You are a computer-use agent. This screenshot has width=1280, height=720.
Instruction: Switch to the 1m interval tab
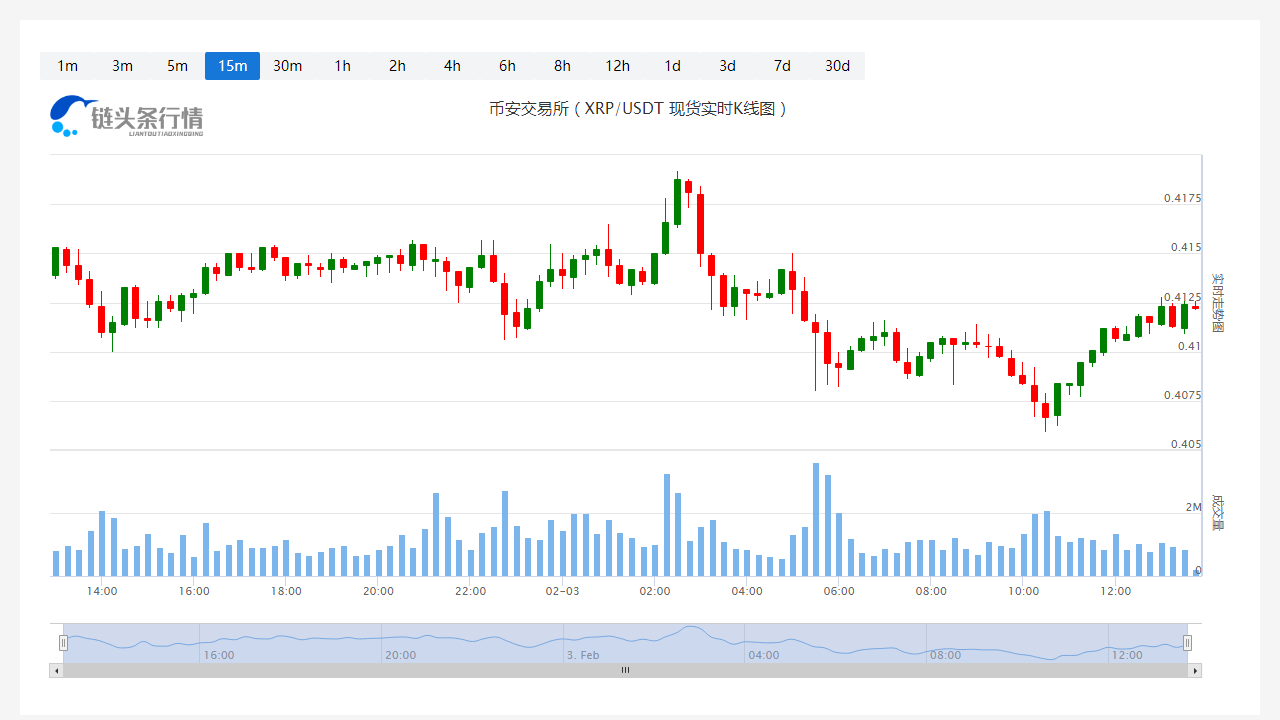(67, 66)
